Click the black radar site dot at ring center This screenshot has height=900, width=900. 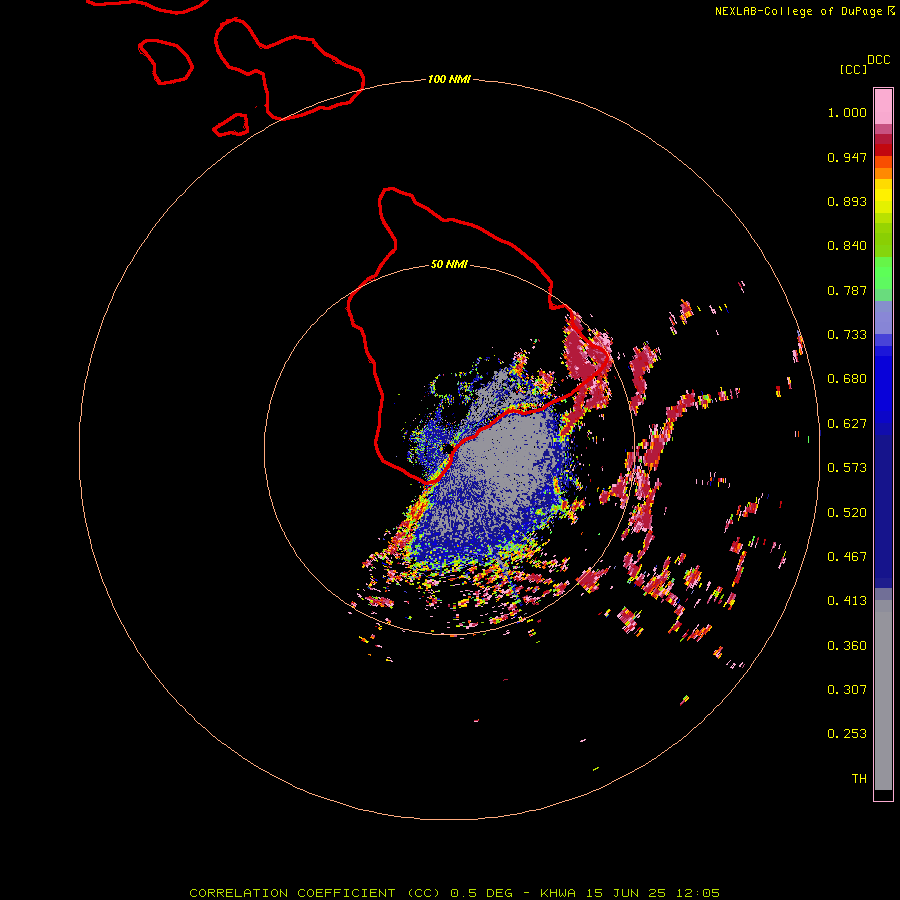448,448
